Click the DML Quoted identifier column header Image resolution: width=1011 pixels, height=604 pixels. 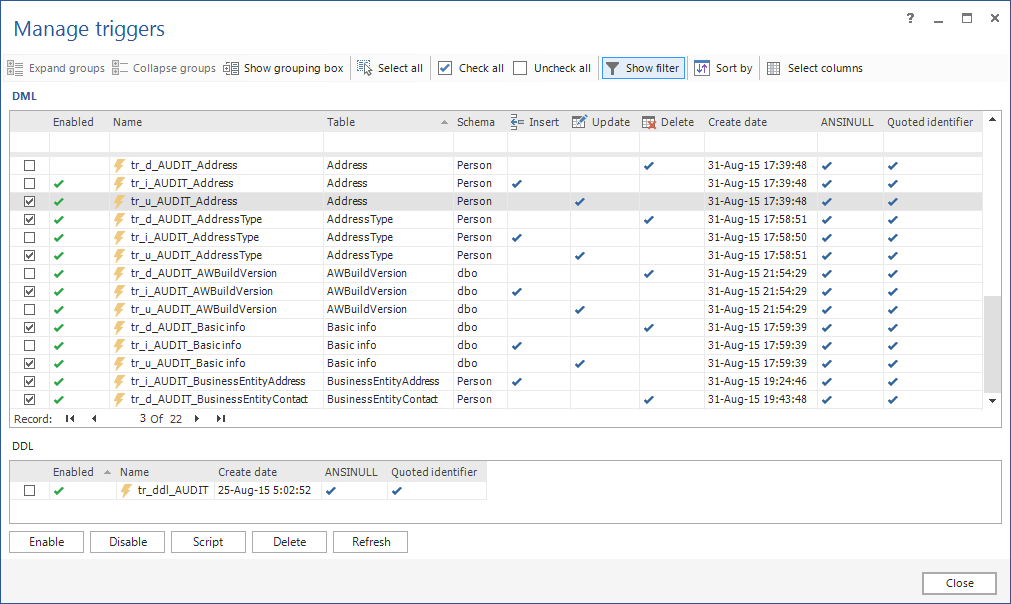[x=932, y=122]
